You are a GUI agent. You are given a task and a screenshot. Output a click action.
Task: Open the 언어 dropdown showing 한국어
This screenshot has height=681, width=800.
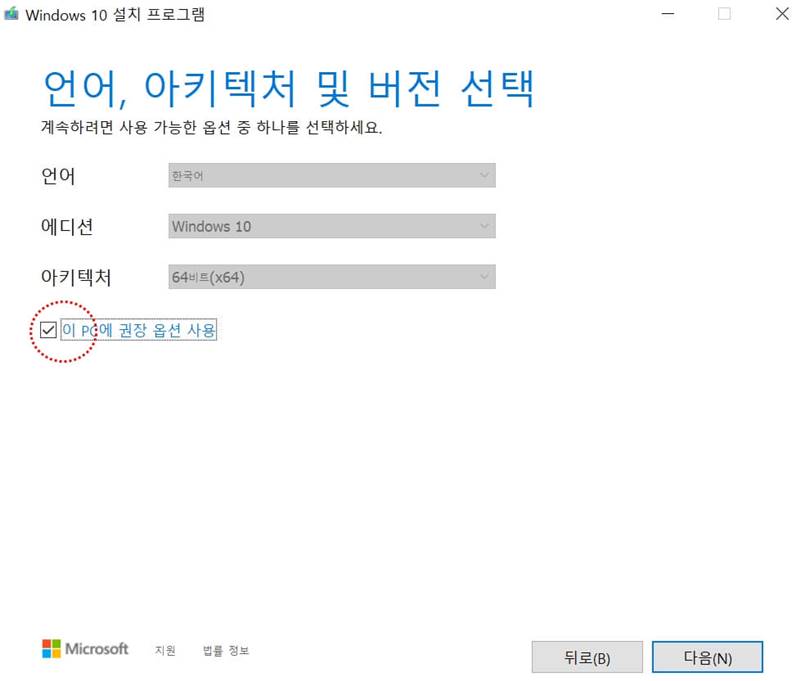click(x=332, y=175)
